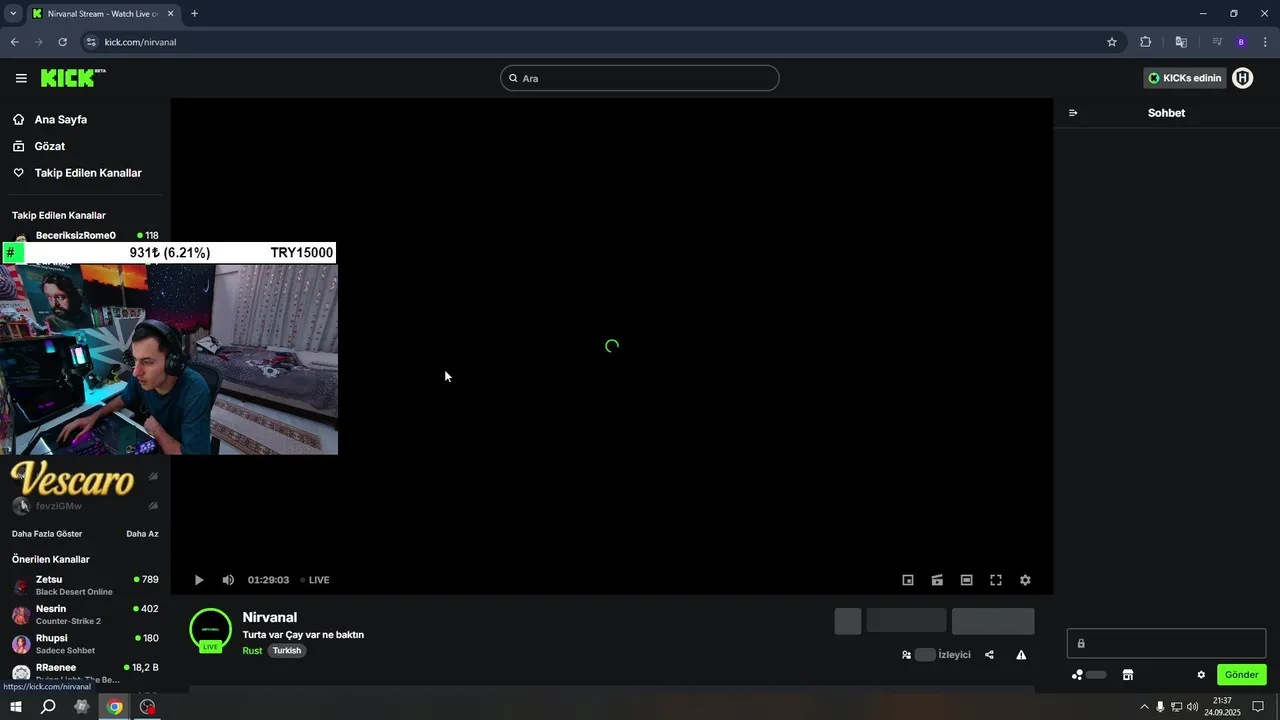Open Chrome three-dot menu
Viewport: 1280px width, 720px height.
point(1265,42)
